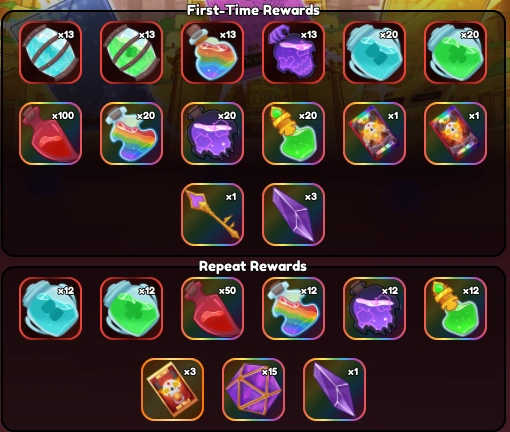
Task: Click the First-Time Rewards heading
Action: pyautogui.click(x=253, y=10)
